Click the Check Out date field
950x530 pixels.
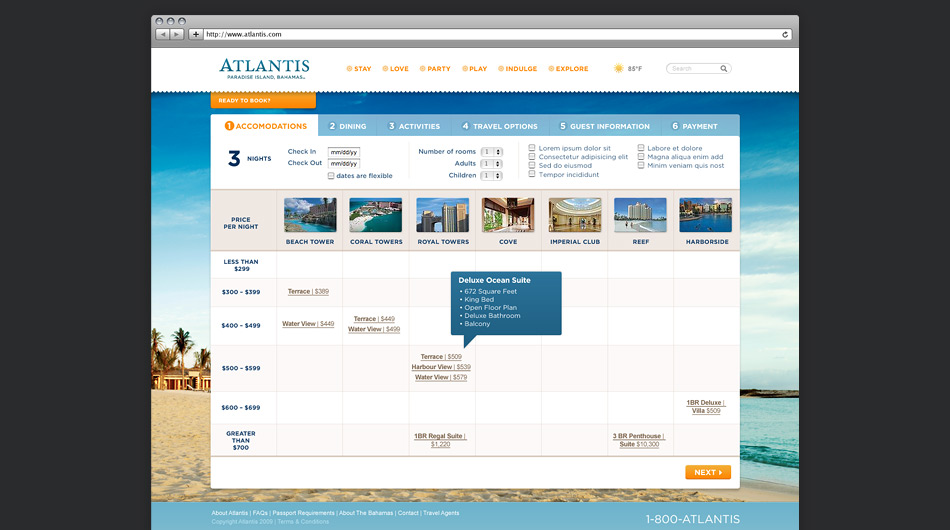coord(344,164)
